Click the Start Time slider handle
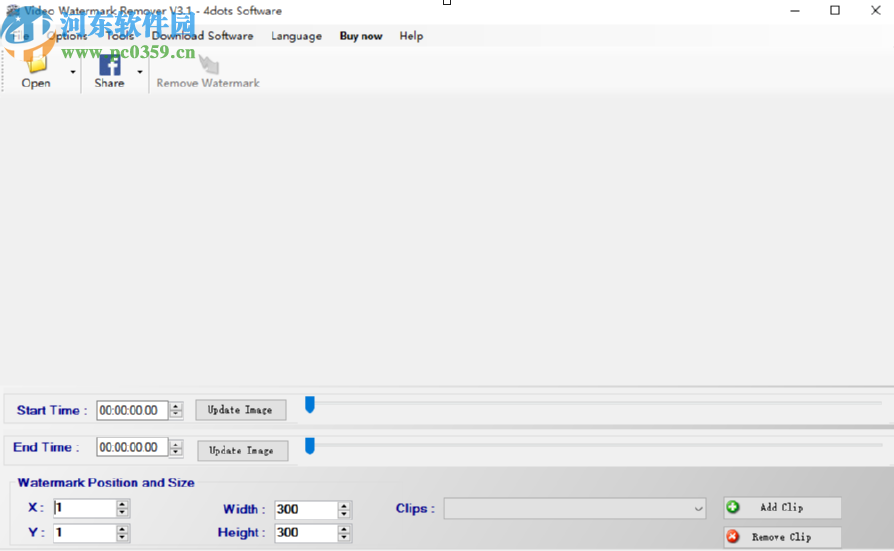Screen dimensions: 894x551 310,404
